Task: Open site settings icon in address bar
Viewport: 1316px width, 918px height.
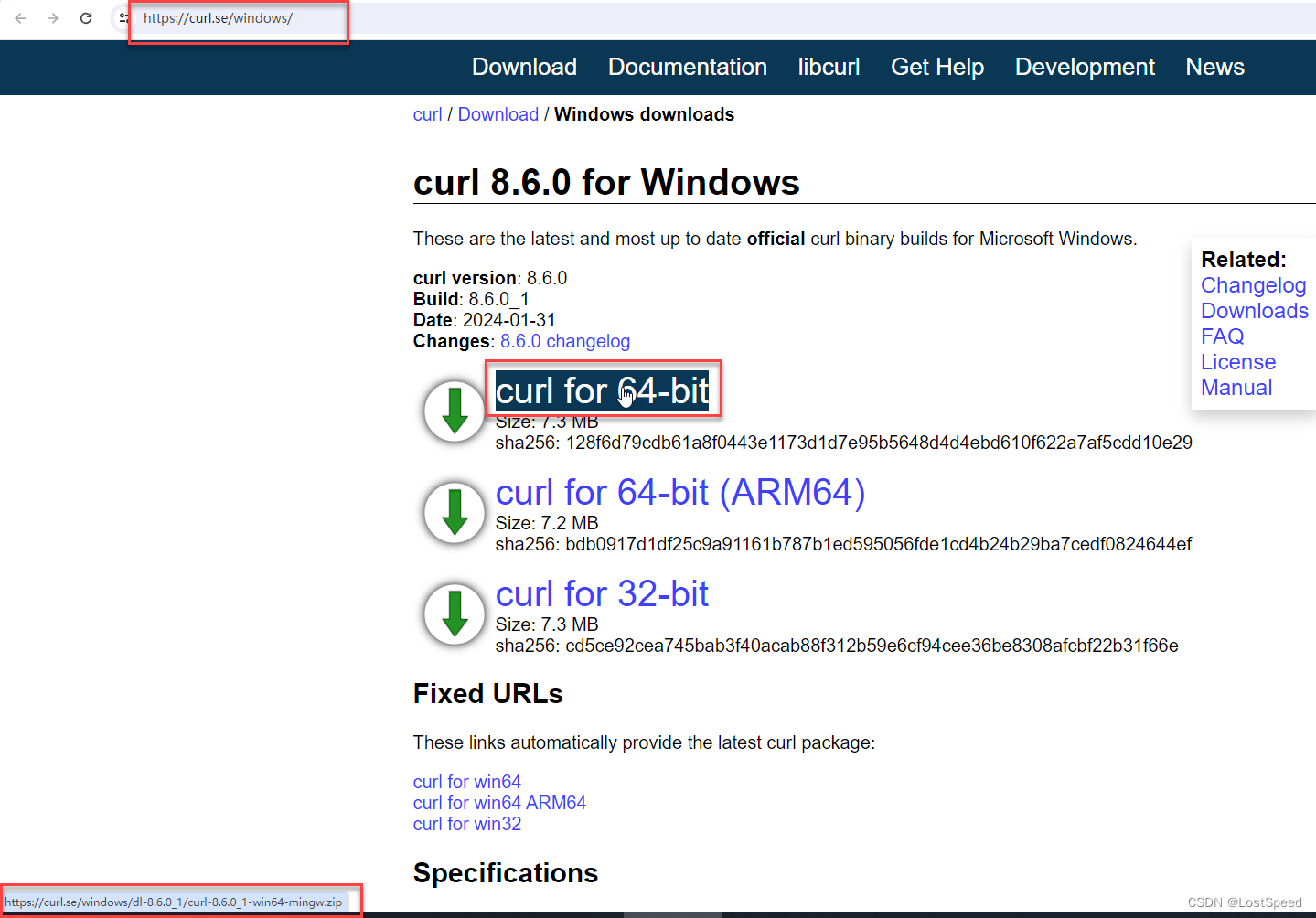Action: (x=122, y=17)
